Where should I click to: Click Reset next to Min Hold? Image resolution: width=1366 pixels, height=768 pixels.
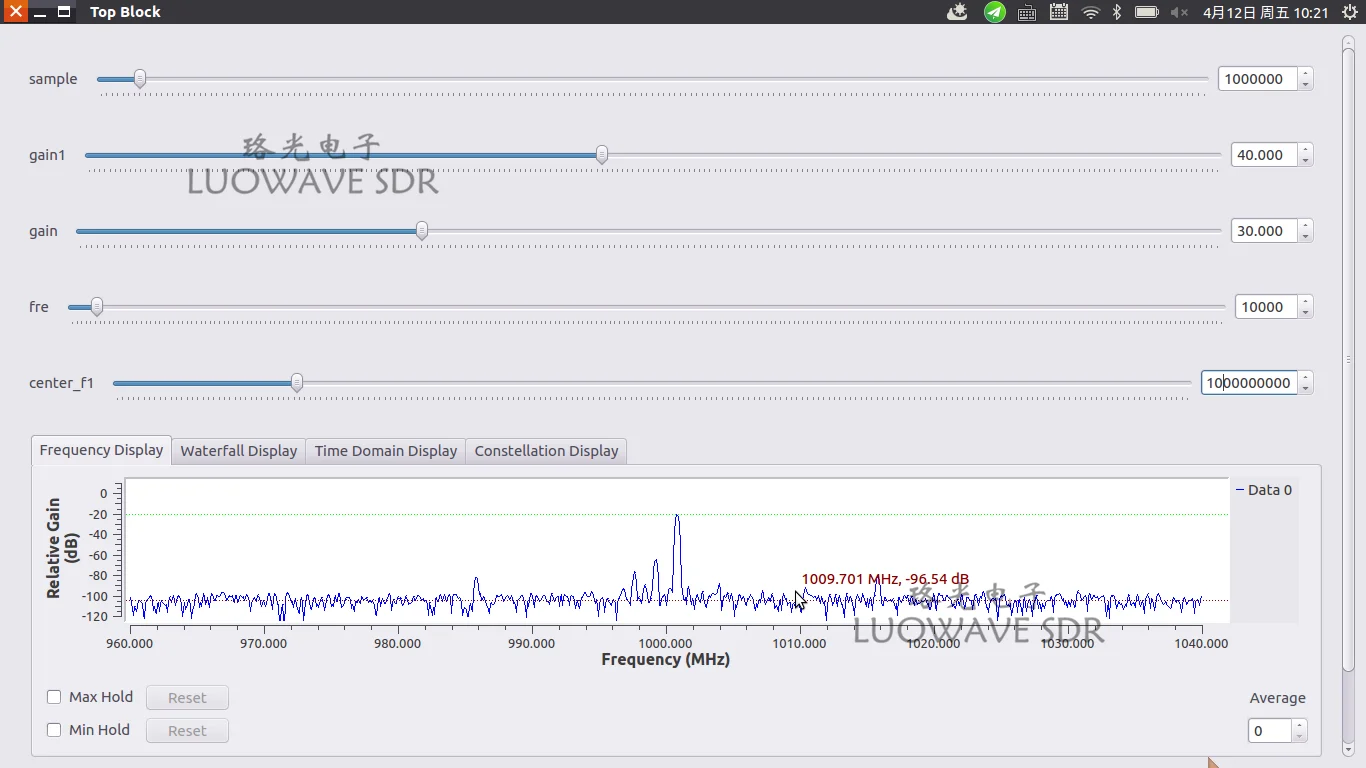(x=187, y=730)
